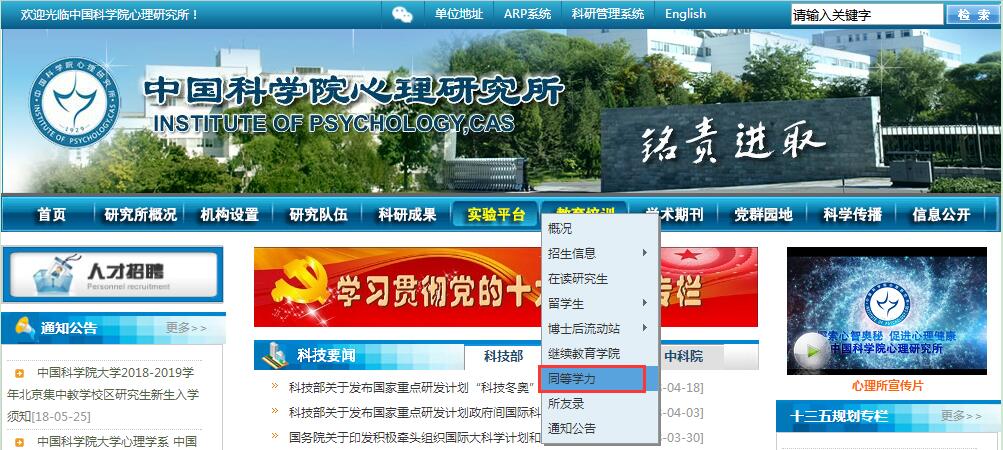Image resolution: width=1003 pixels, height=450 pixels.
Task: Expand the 招生信息 submenu arrow
Action: 644,253
